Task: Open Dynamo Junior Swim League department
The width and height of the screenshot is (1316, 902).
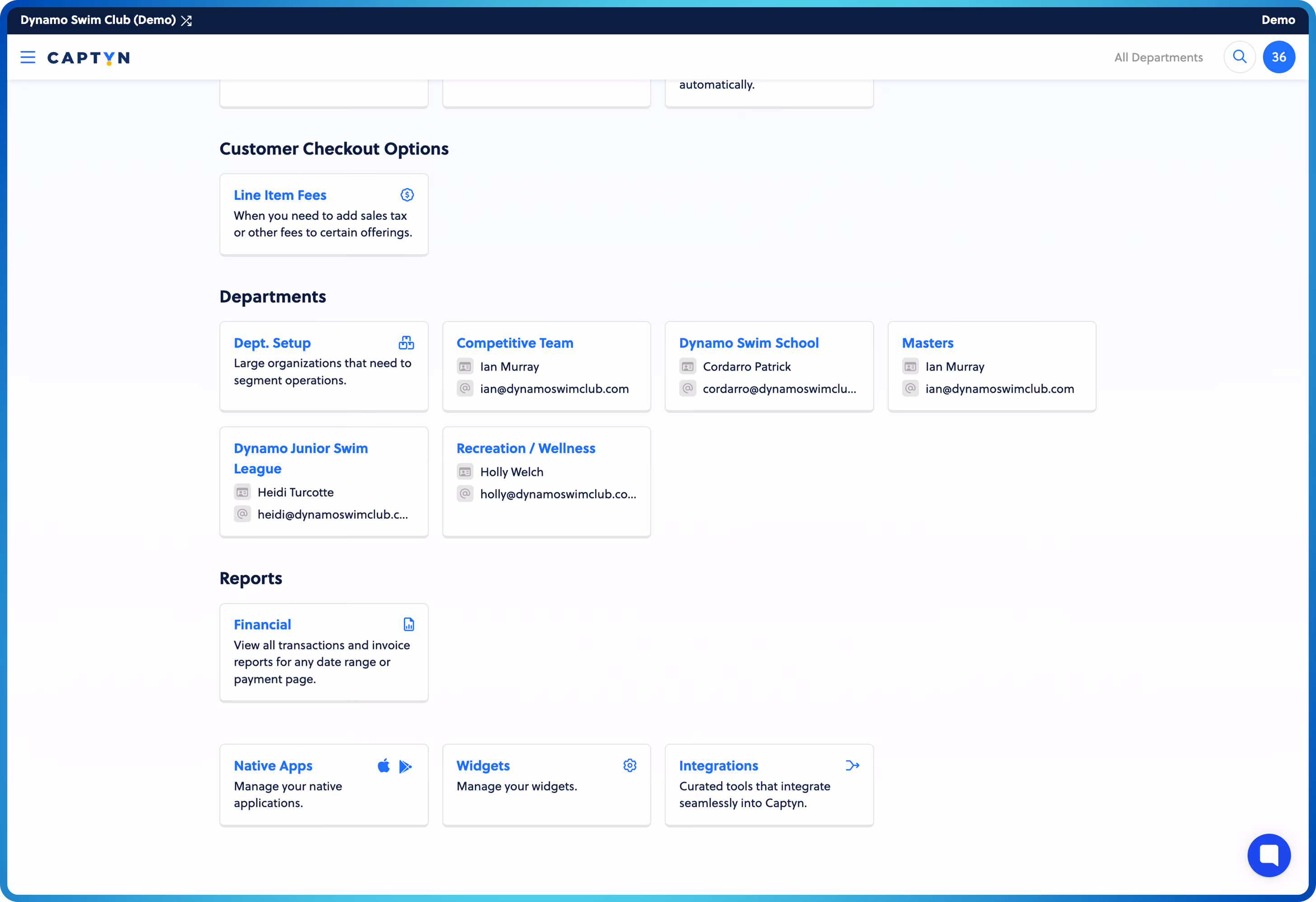Action: pyautogui.click(x=301, y=458)
